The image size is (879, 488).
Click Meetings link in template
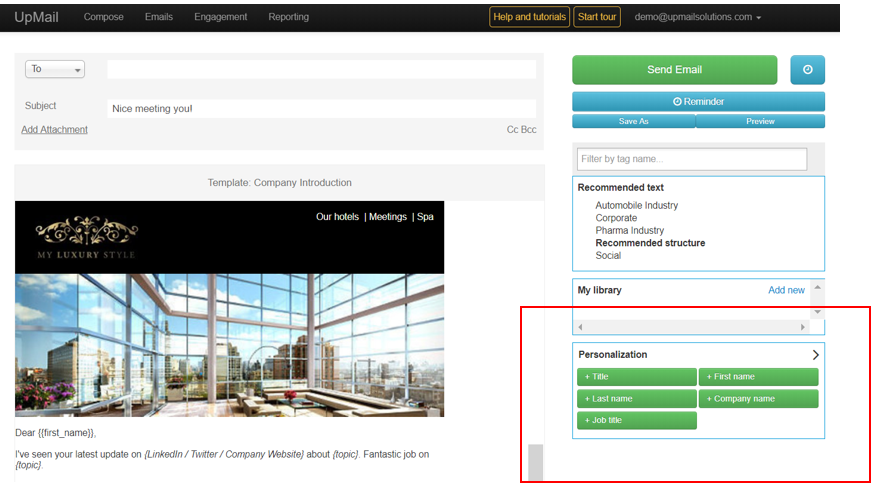coord(387,217)
